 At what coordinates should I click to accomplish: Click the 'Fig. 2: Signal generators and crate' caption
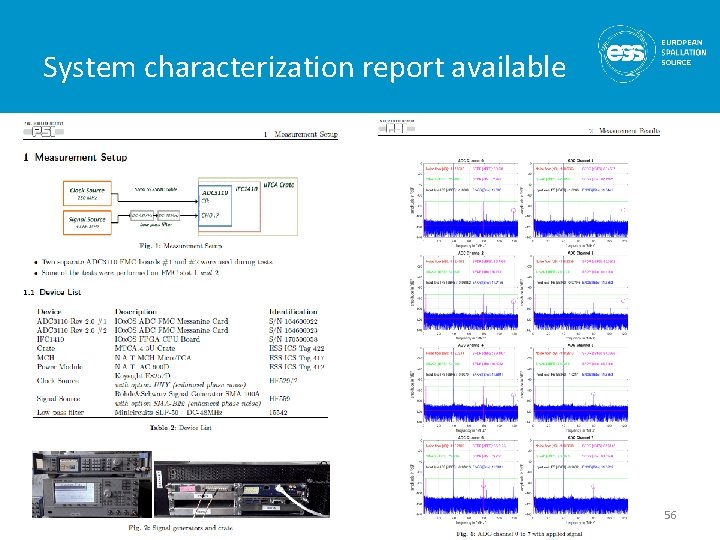180,528
